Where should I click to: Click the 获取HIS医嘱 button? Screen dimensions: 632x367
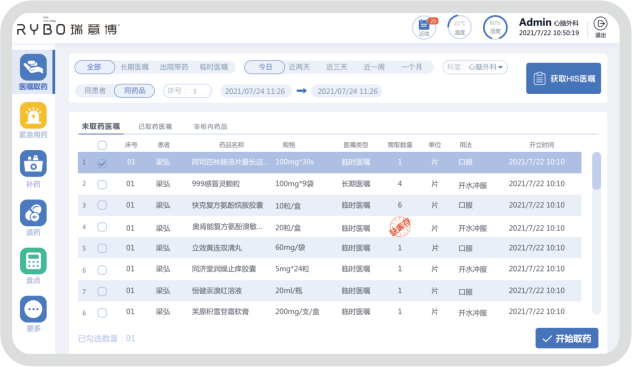tap(563, 79)
